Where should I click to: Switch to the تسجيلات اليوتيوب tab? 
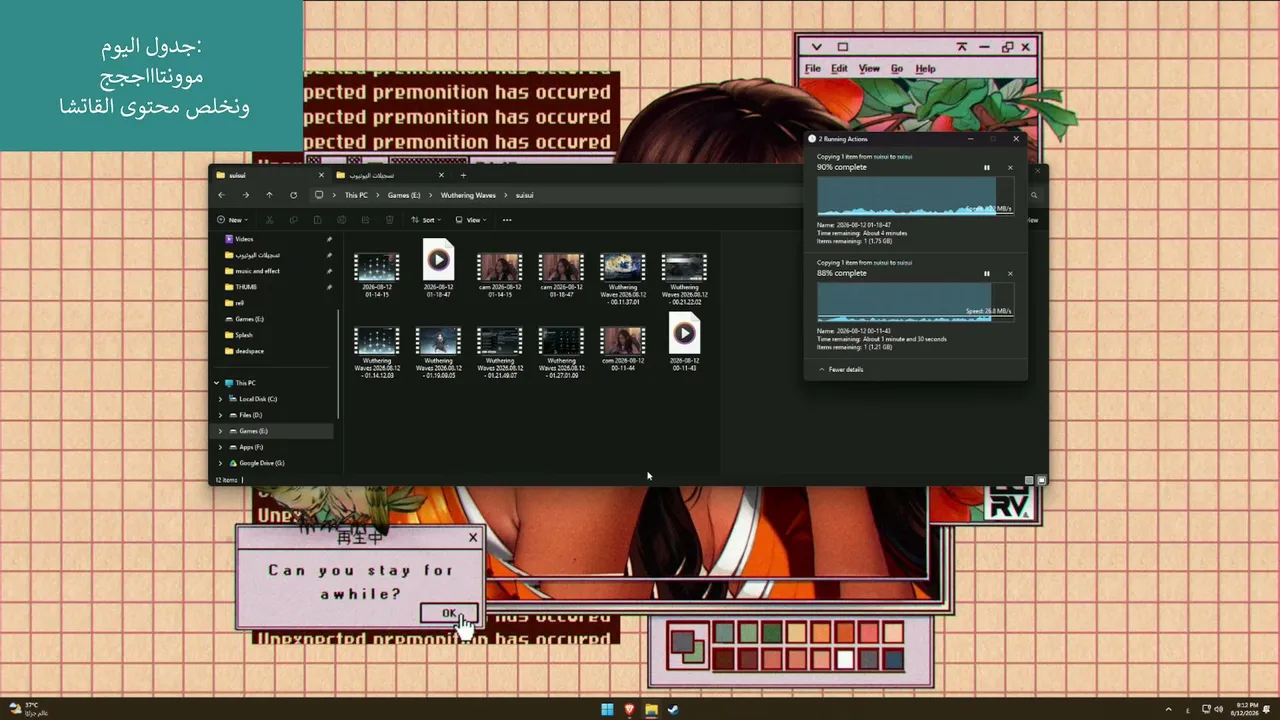390,175
